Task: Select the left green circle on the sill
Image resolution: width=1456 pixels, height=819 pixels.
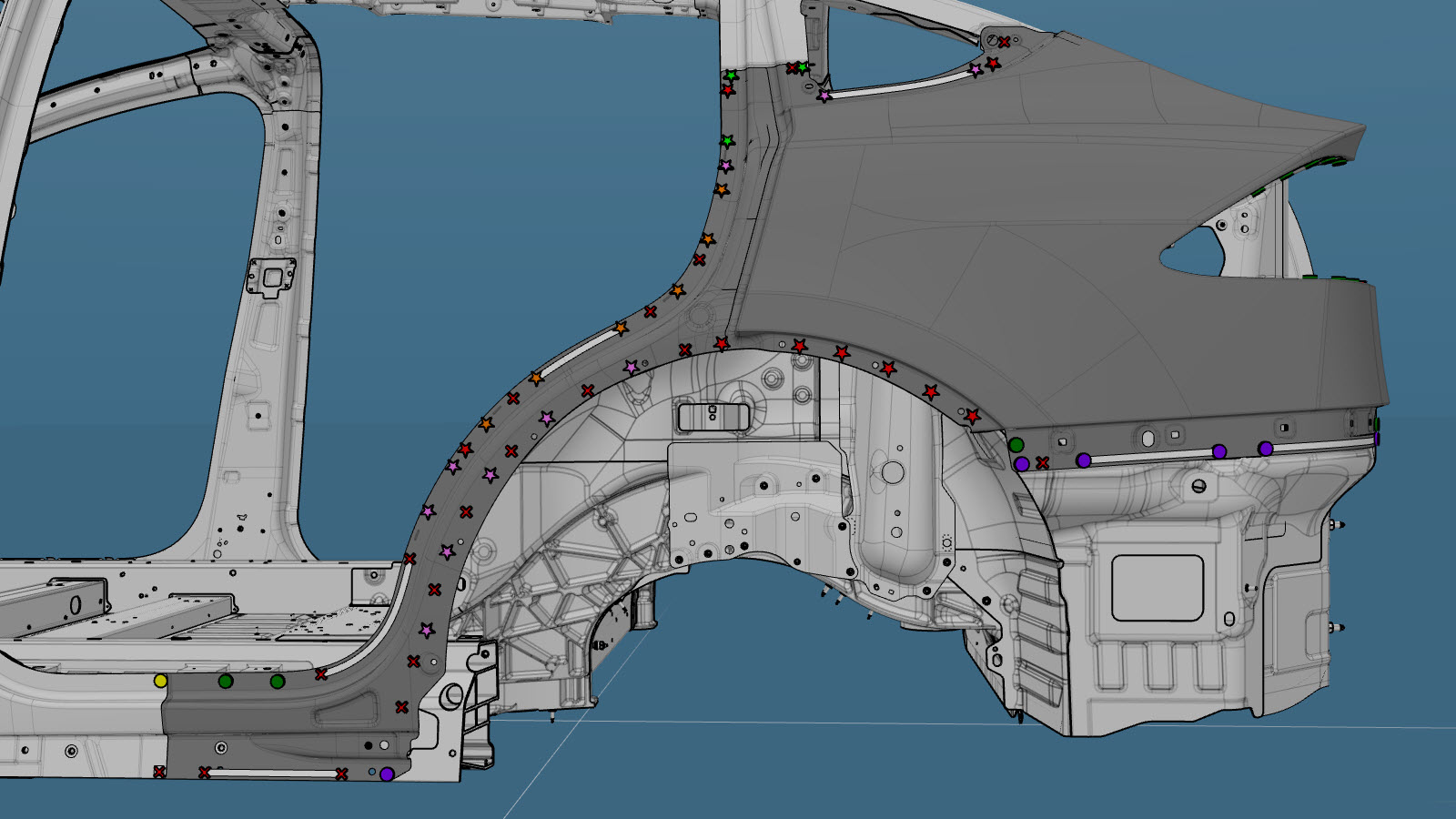Action: (226, 681)
